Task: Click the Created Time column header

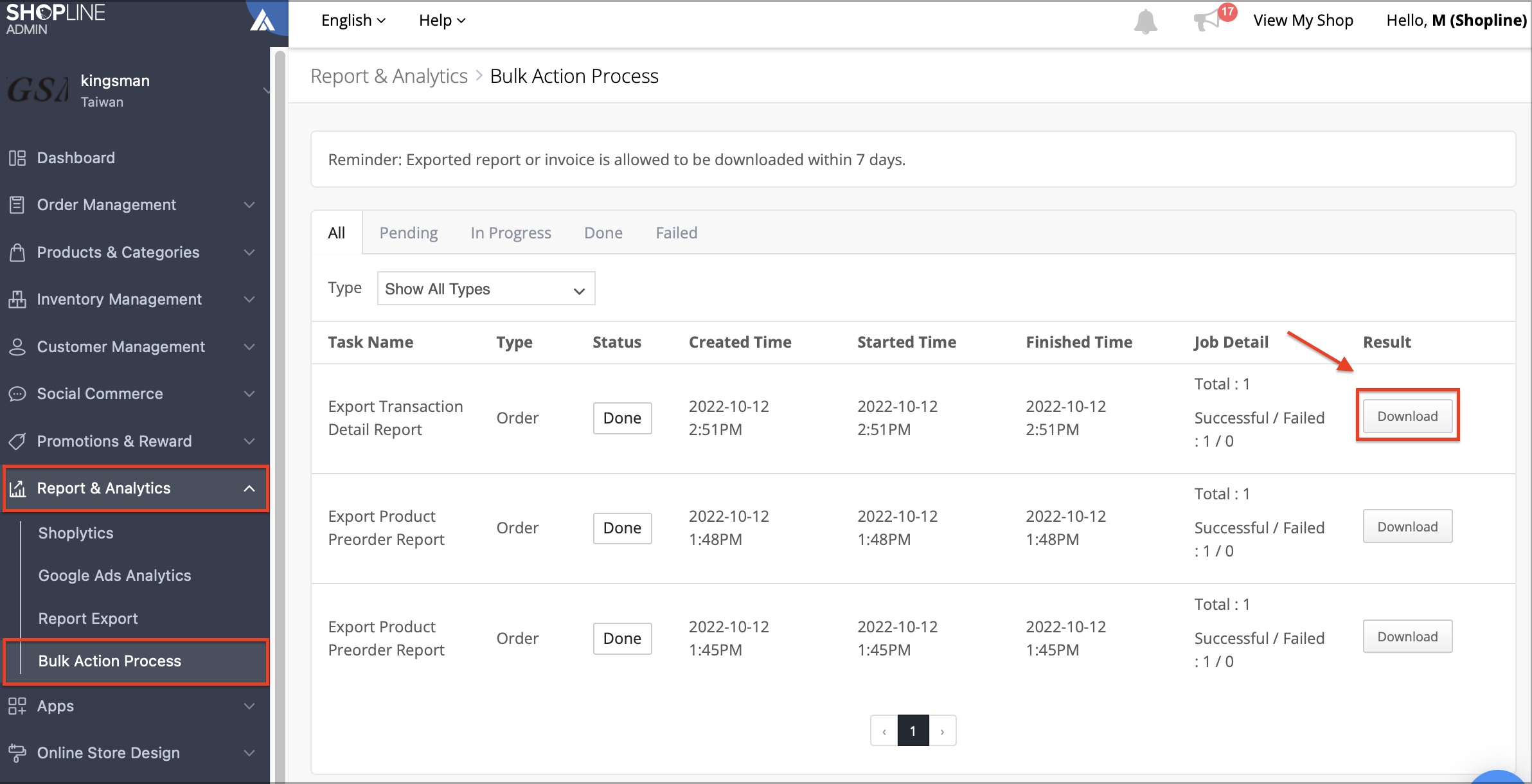Action: (x=740, y=343)
